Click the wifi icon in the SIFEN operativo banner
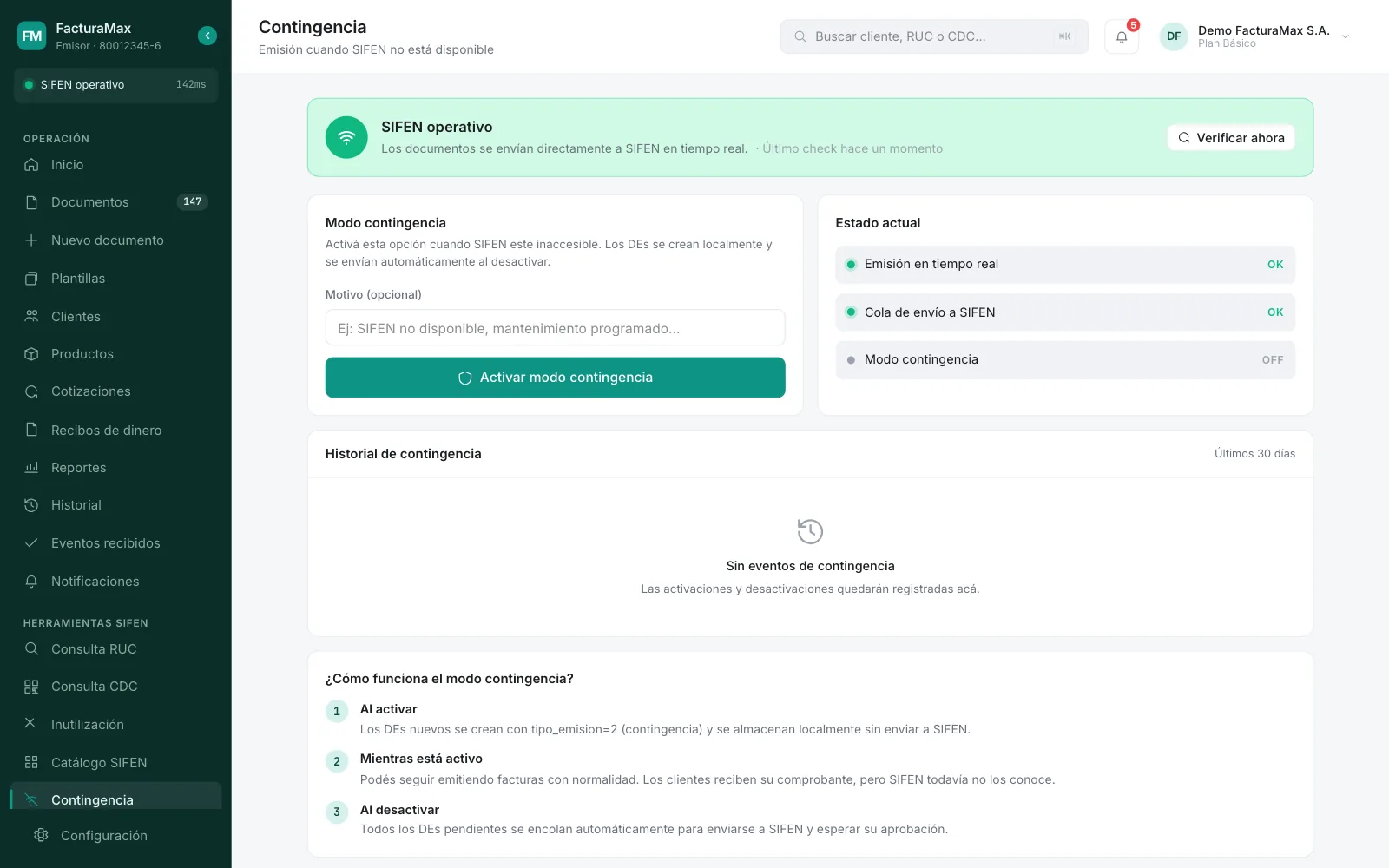The width and height of the screenshot is (1389, 868). click(x=346, y=137)
